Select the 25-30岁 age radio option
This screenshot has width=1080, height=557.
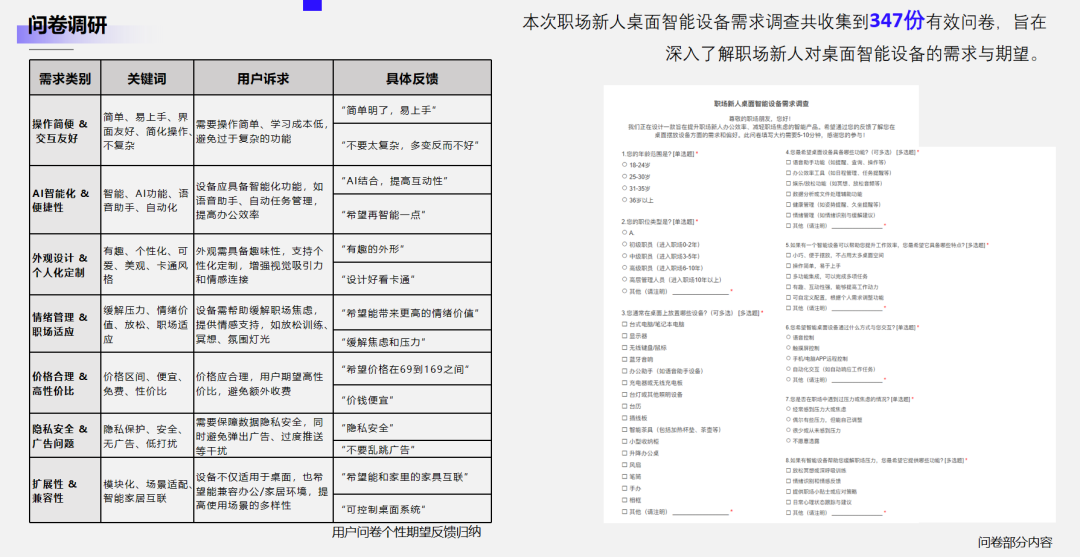tap(623, 177)
